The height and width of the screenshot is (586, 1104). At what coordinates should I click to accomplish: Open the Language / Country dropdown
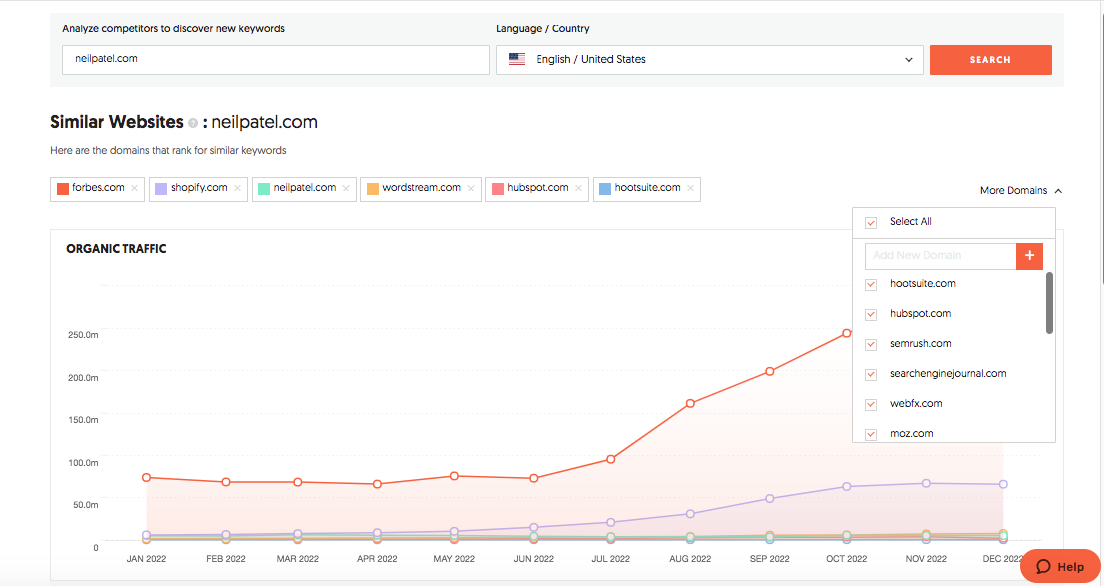pyautogui.click(x=708, y=60)
